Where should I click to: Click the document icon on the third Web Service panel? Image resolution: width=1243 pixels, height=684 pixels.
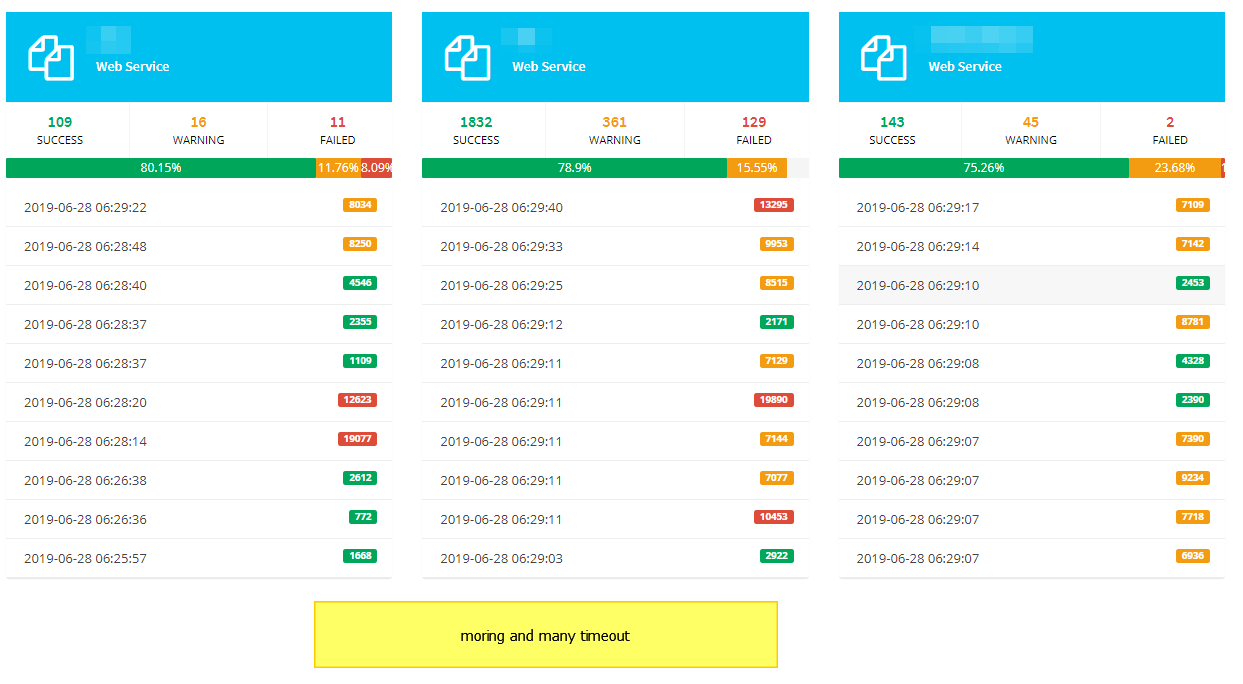click(x=885, y=56)
